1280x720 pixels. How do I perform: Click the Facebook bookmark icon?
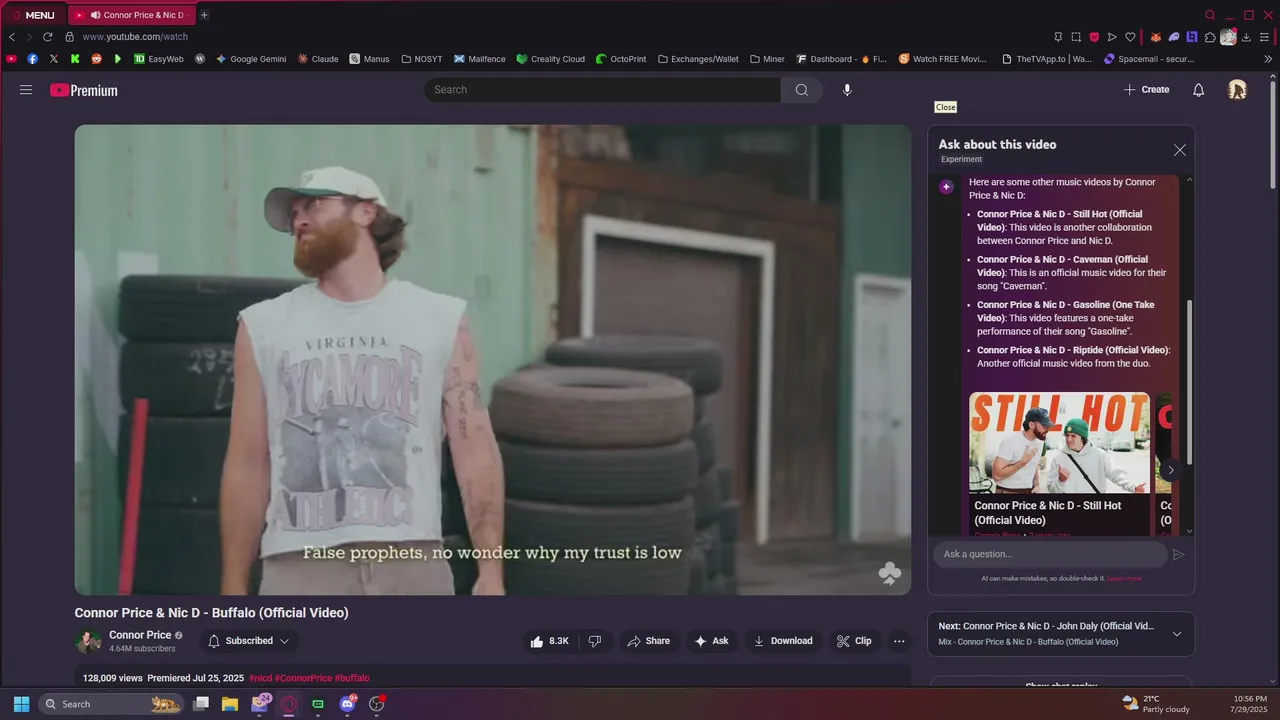click(x=33, y=59)
